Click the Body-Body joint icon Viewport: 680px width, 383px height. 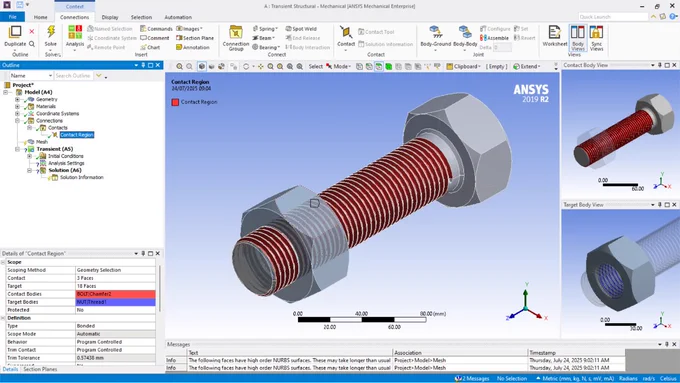465,32
